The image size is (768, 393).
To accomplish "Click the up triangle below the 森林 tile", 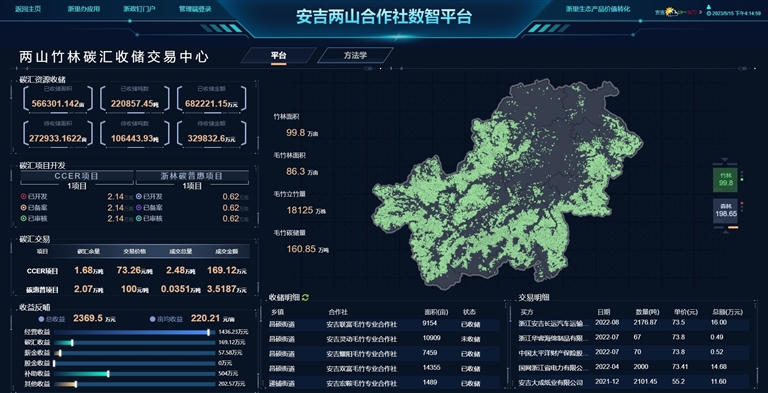I will [x=725, y=232].
